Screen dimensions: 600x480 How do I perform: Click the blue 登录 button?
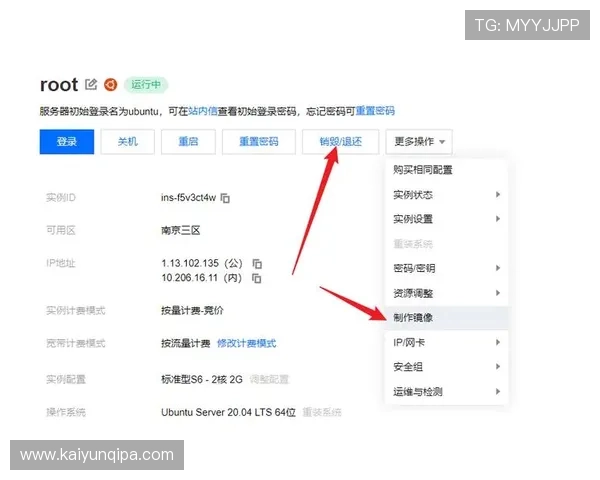67,142
